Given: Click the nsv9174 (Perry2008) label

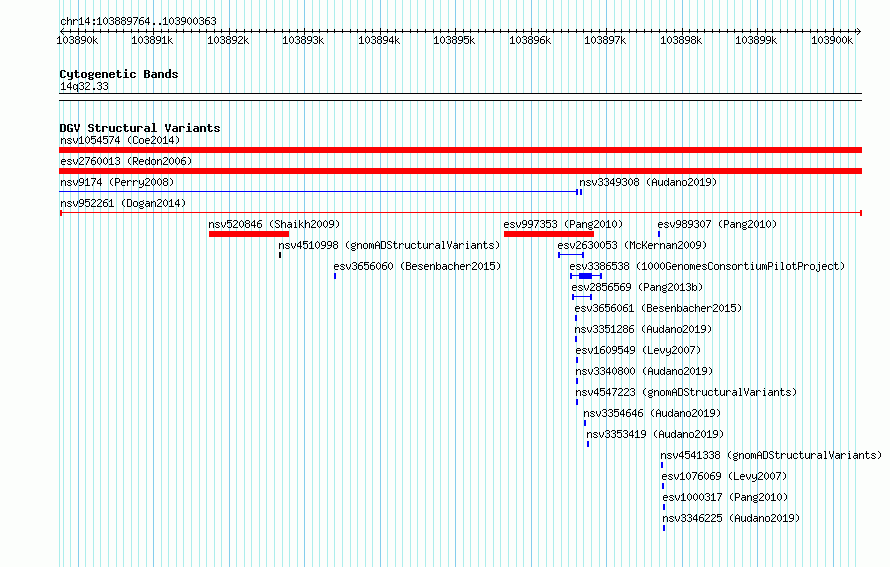Looking at the screenshot, I should 117,182.
